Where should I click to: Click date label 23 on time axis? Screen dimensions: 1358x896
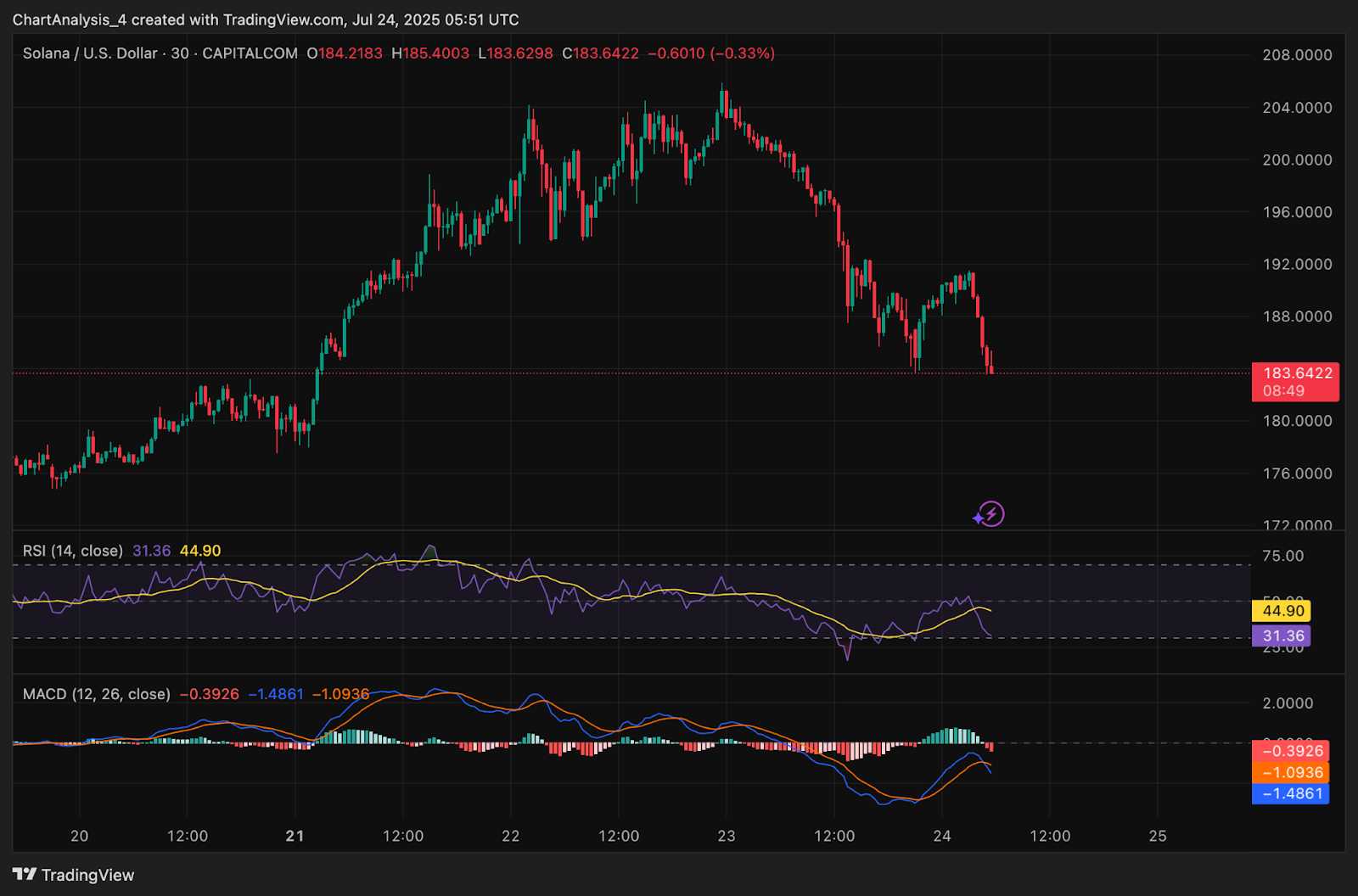(727, 836)
